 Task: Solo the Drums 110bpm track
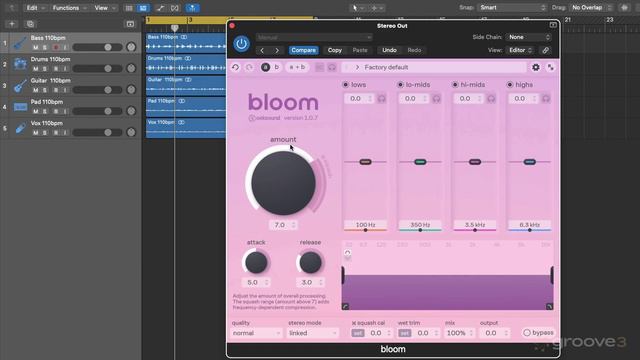(x=45, y=69)
